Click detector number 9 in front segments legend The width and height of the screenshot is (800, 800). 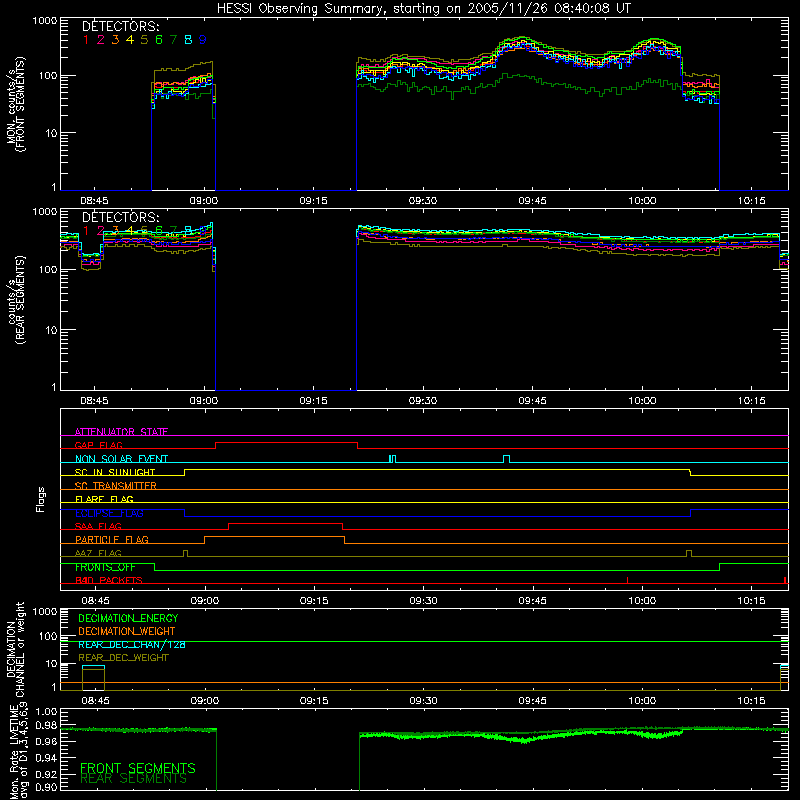pyautogui.click(x=203, y=40)
